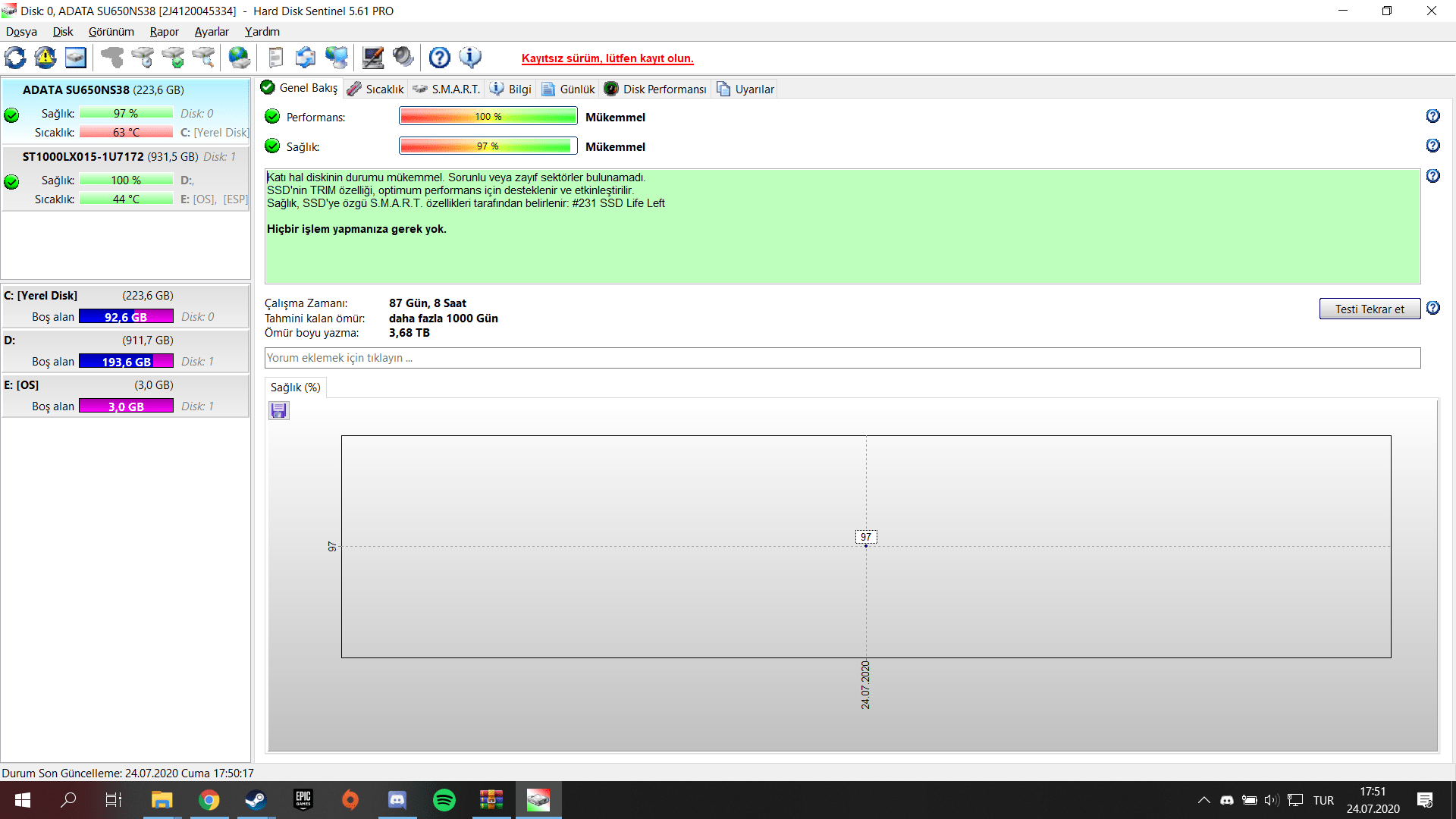Switch to the Sıcaklık tab
The image size is (1456, 819).
[x=376, y=89]
